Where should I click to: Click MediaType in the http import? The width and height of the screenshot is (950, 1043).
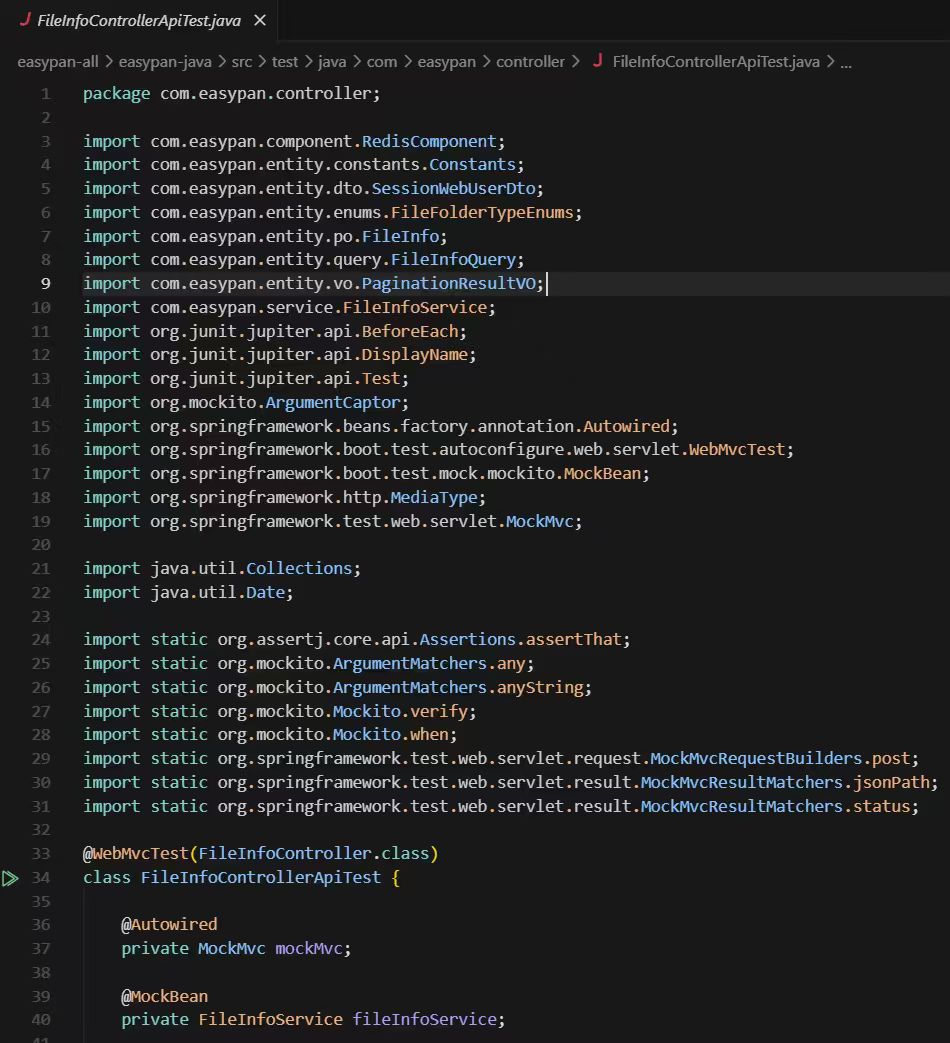[x=434, y=498]
